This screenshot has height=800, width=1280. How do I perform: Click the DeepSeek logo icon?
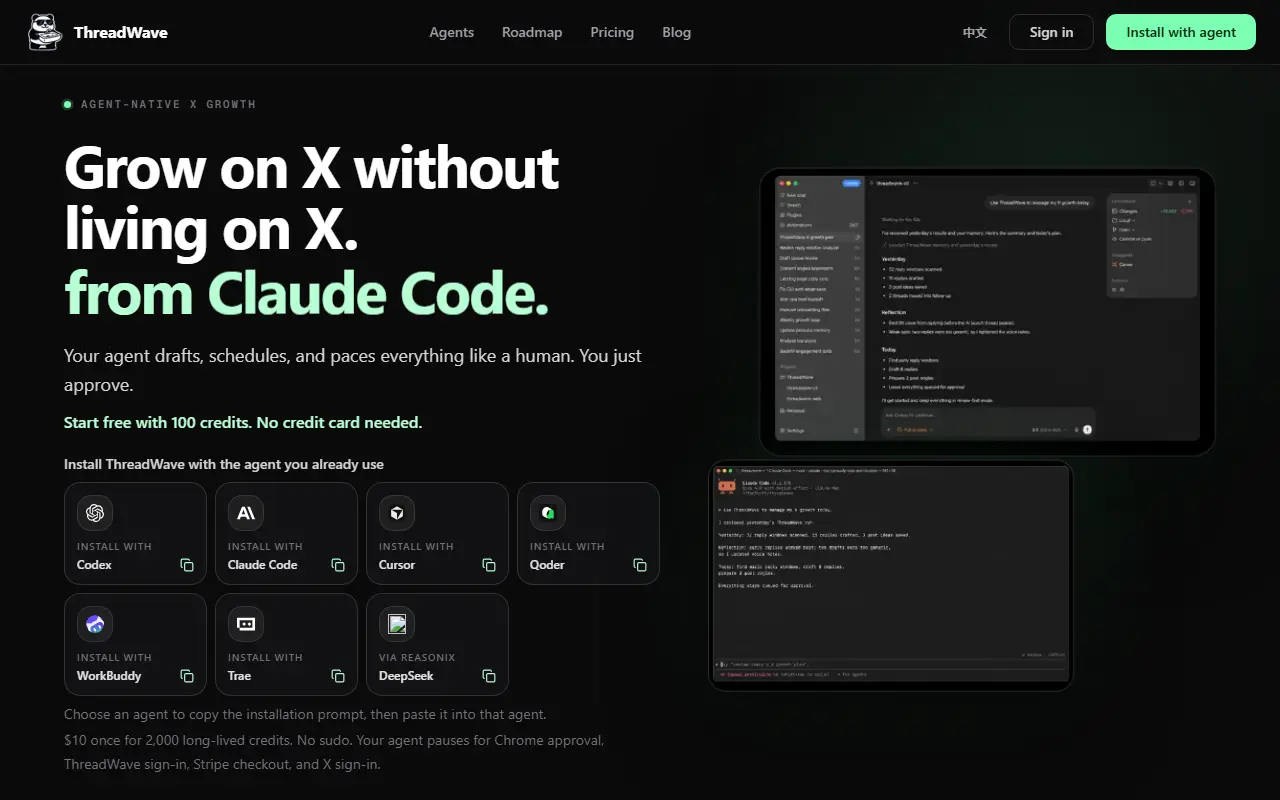point(397,624)
